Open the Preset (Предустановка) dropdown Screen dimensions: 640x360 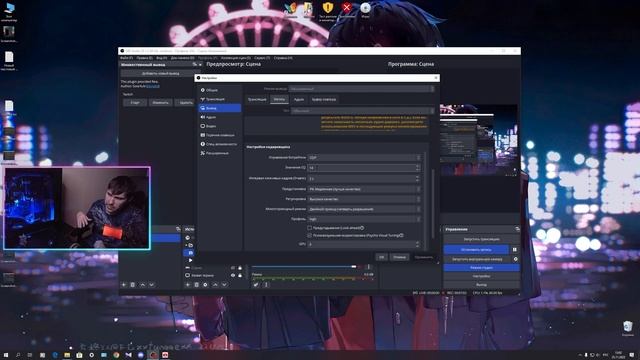point(364,189)
